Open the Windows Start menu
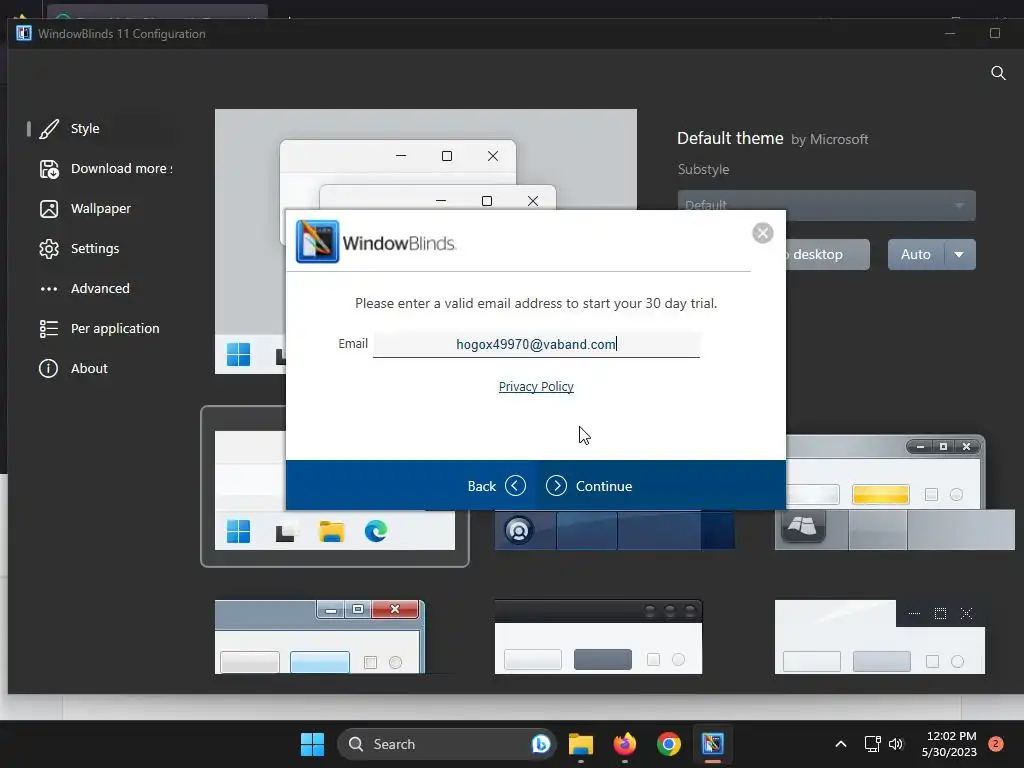This screenshot has height=768, width=1024. [312, 744]
